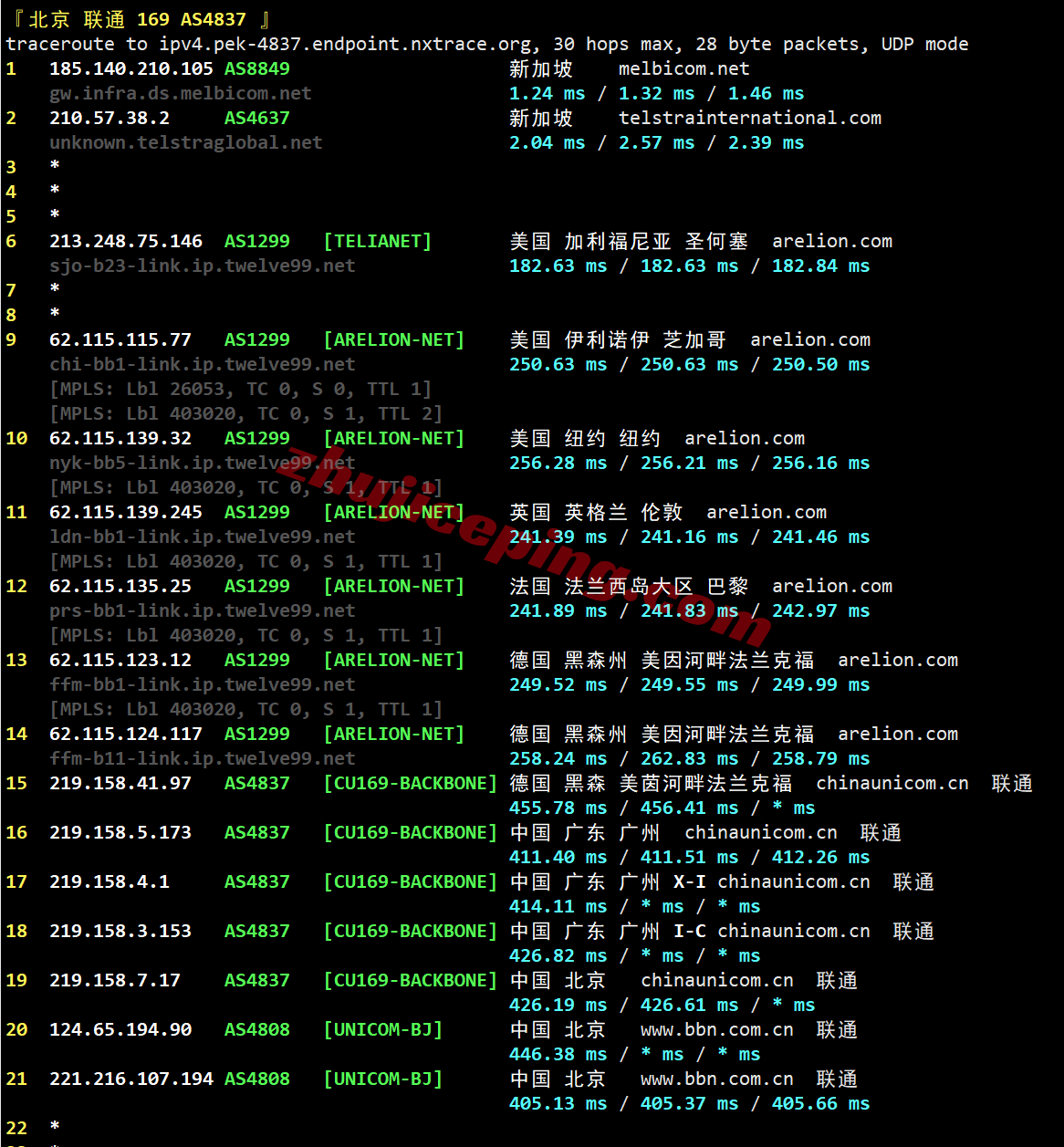
Task: Select unknown.telstraglobal.net hostname
Action: click(186, 142)
